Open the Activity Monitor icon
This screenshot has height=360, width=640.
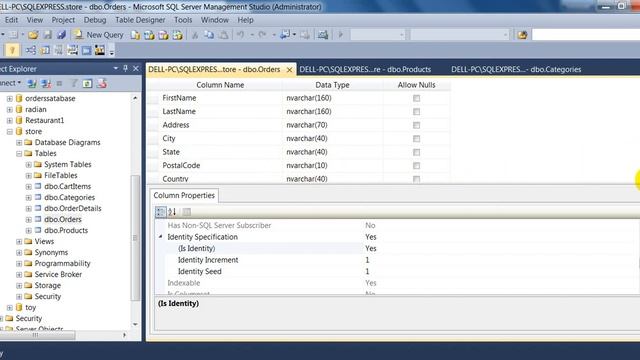tap(323, 35)
